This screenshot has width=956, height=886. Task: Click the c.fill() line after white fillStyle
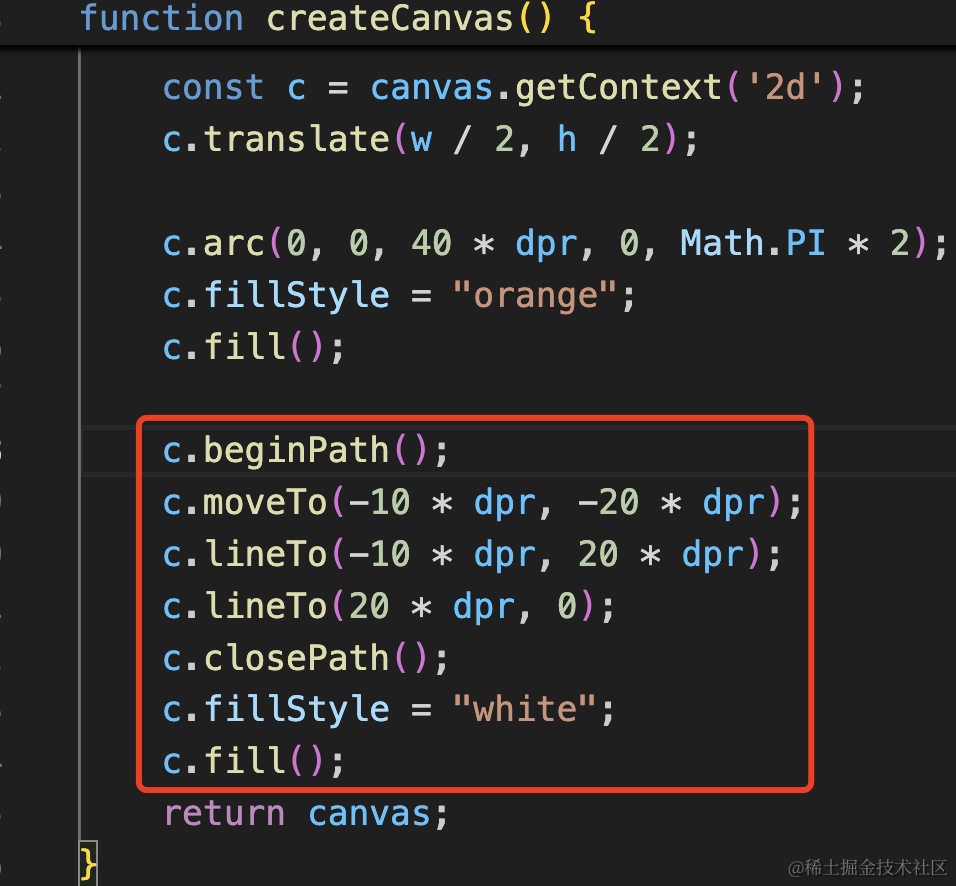[254, 762]
